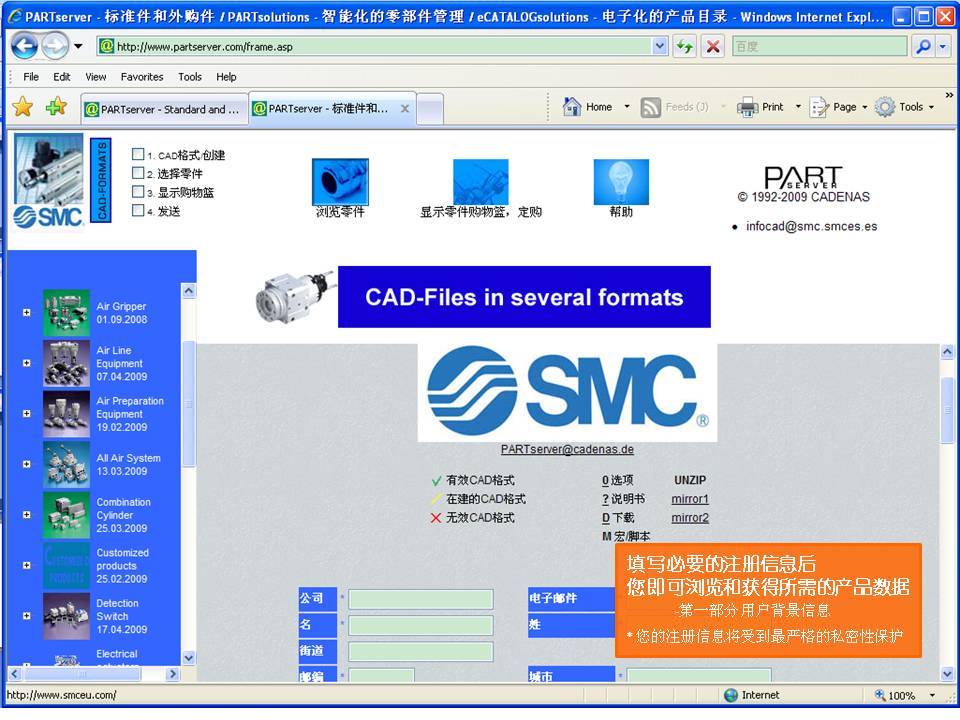Open the address bar history dropdown

pos(659,46)
